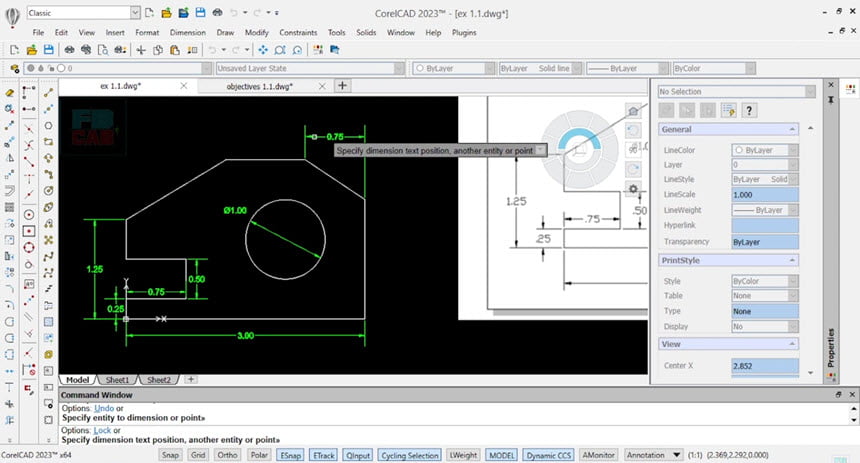Open the Modify menu
The image size is (860, 463).
(x=257, y=32)
